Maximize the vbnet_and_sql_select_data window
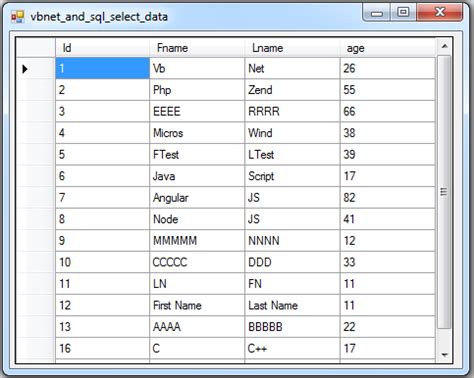474x378 pixels. pos(403,13)
